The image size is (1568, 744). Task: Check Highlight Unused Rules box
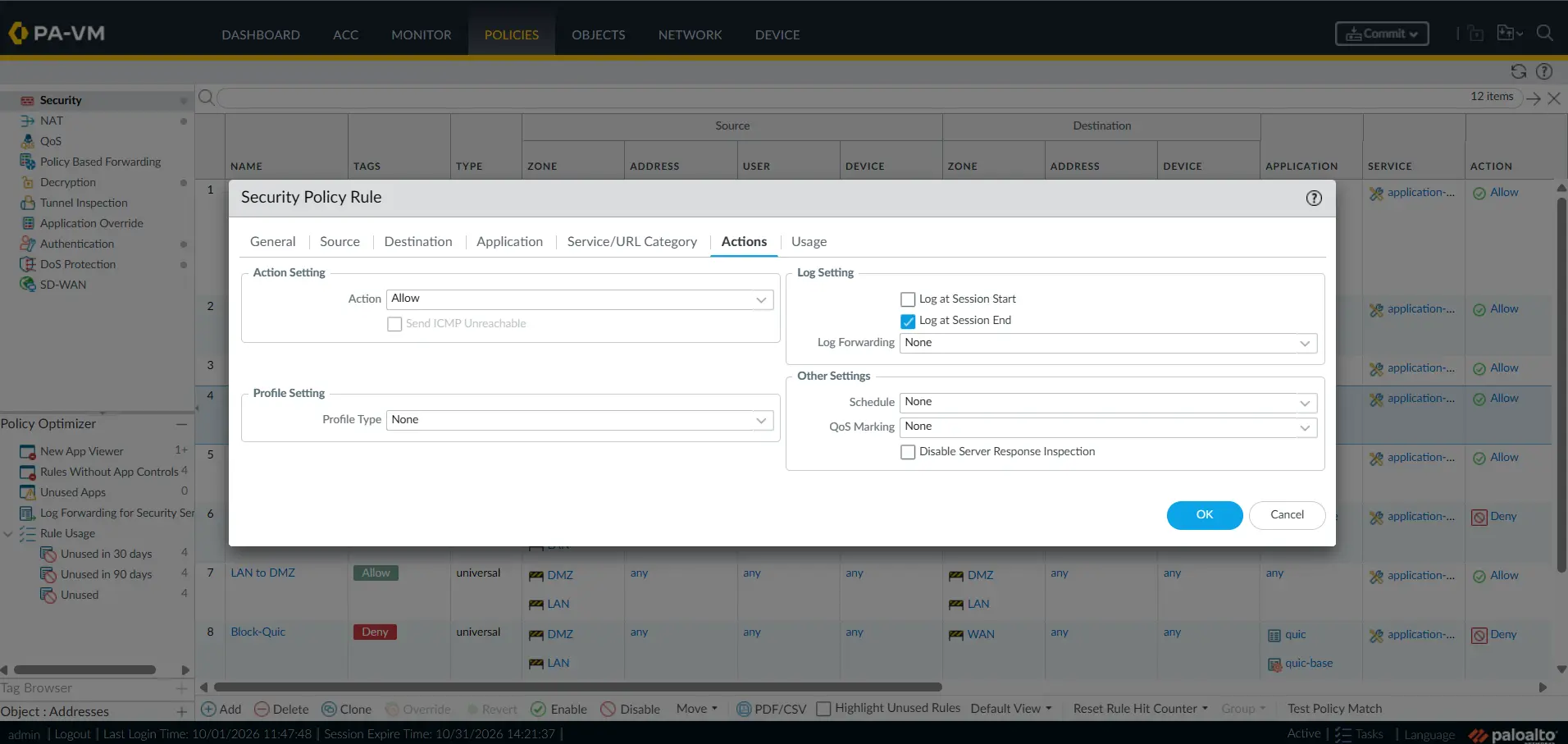tap(824, 709)
